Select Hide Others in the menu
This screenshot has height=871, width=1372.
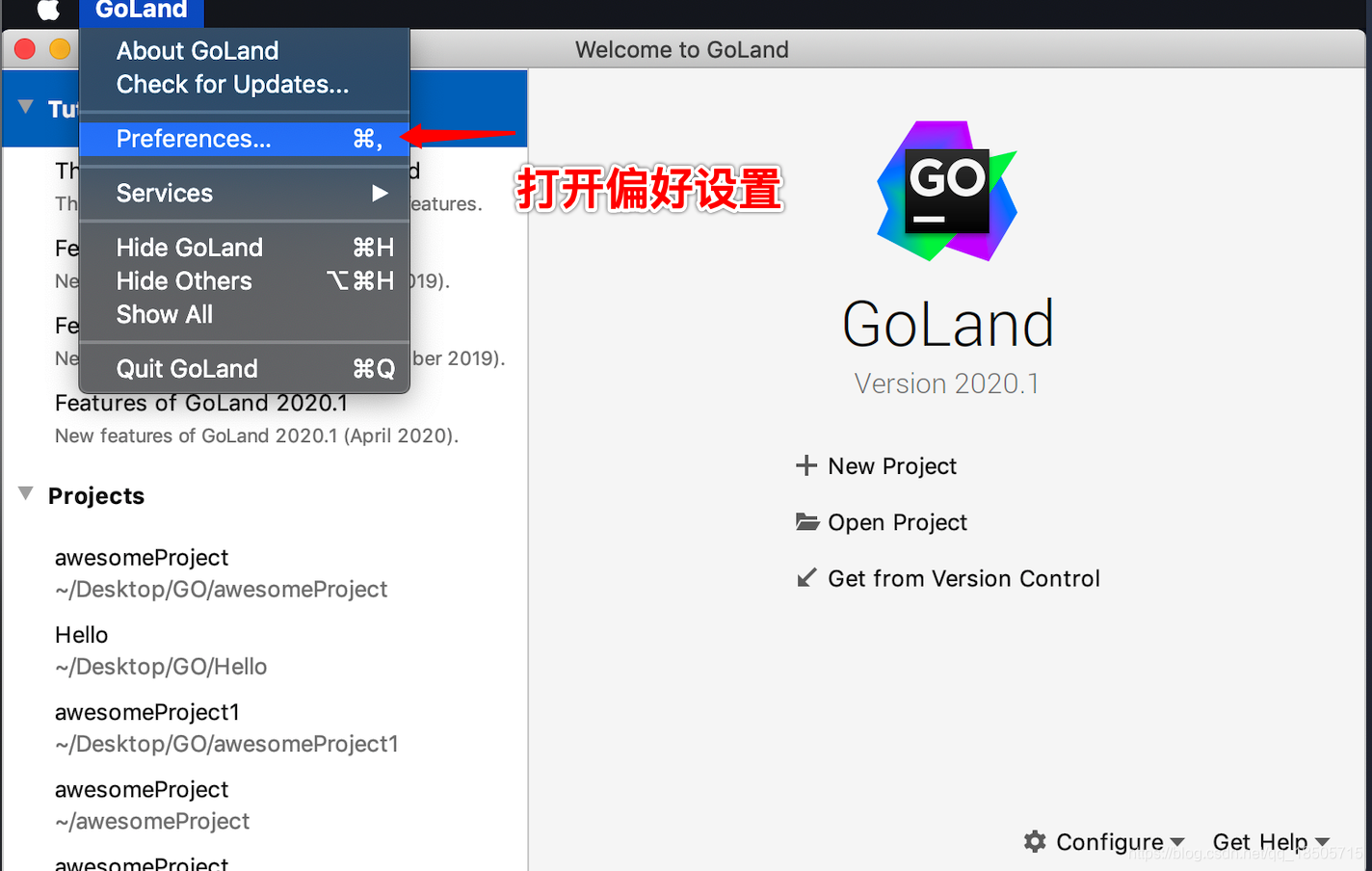coord(245,281)
